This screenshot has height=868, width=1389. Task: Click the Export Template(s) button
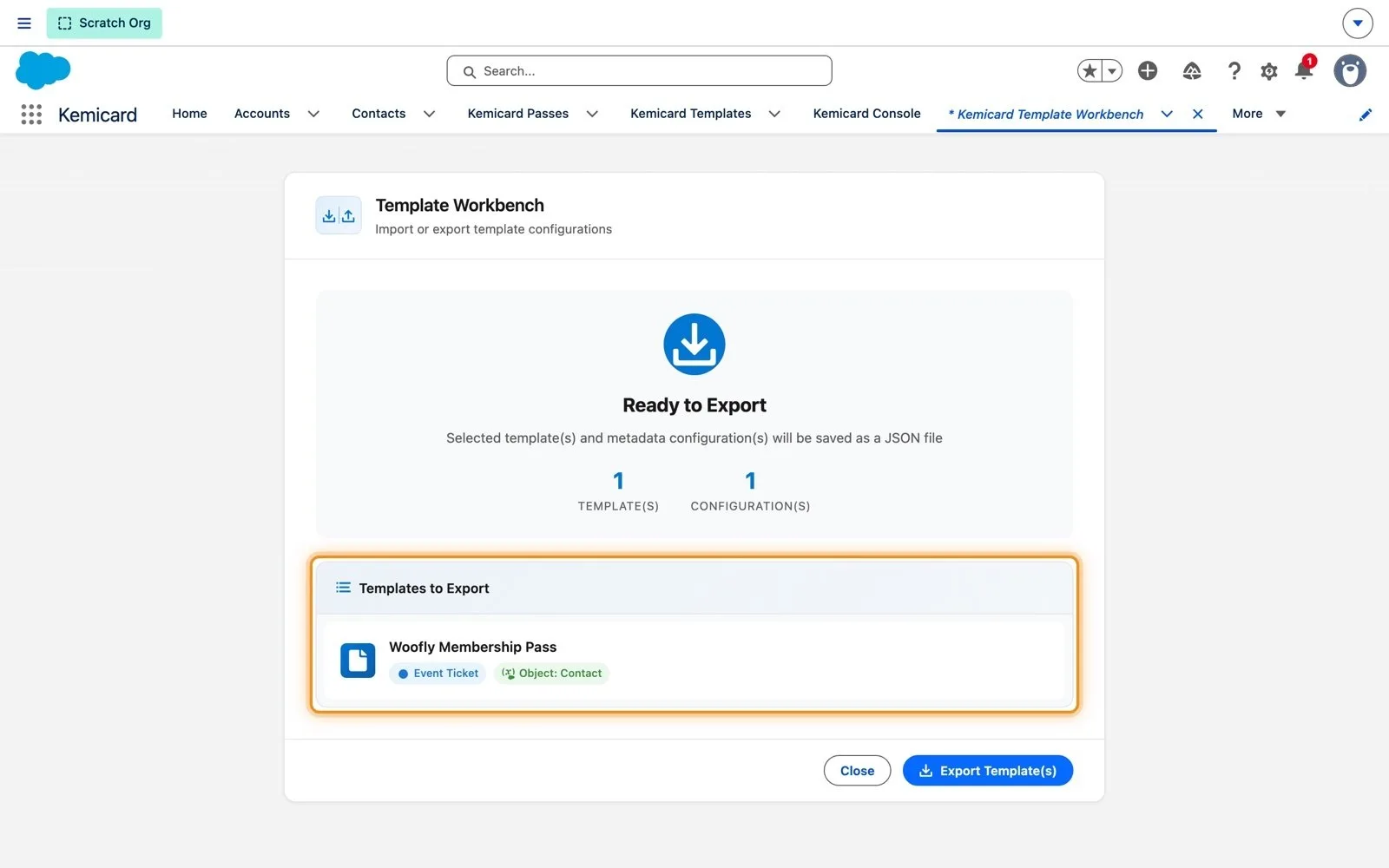pos(988,771)
